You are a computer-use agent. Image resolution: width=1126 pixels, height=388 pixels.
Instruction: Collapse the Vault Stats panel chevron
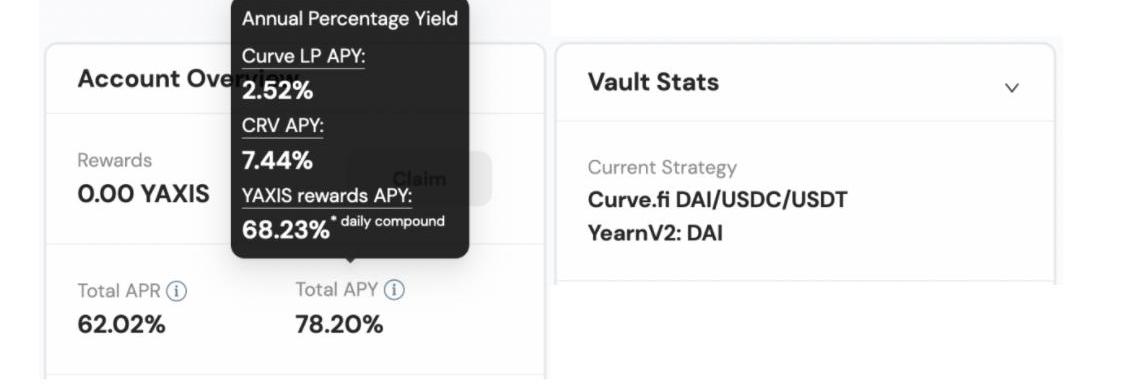pos(1011,88)
